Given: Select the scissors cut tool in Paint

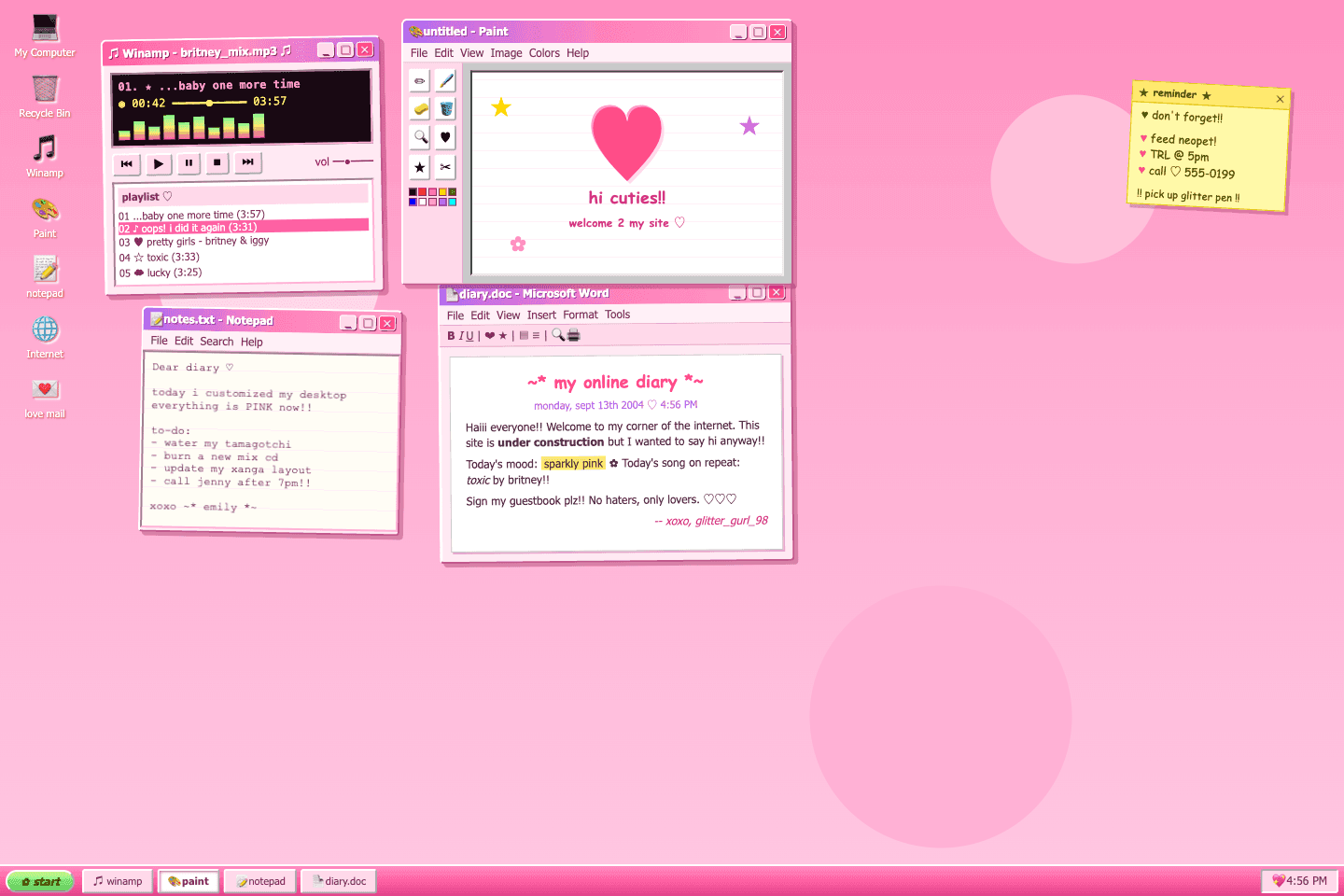Looking at the screenshot, I should (x=446, y=167).
